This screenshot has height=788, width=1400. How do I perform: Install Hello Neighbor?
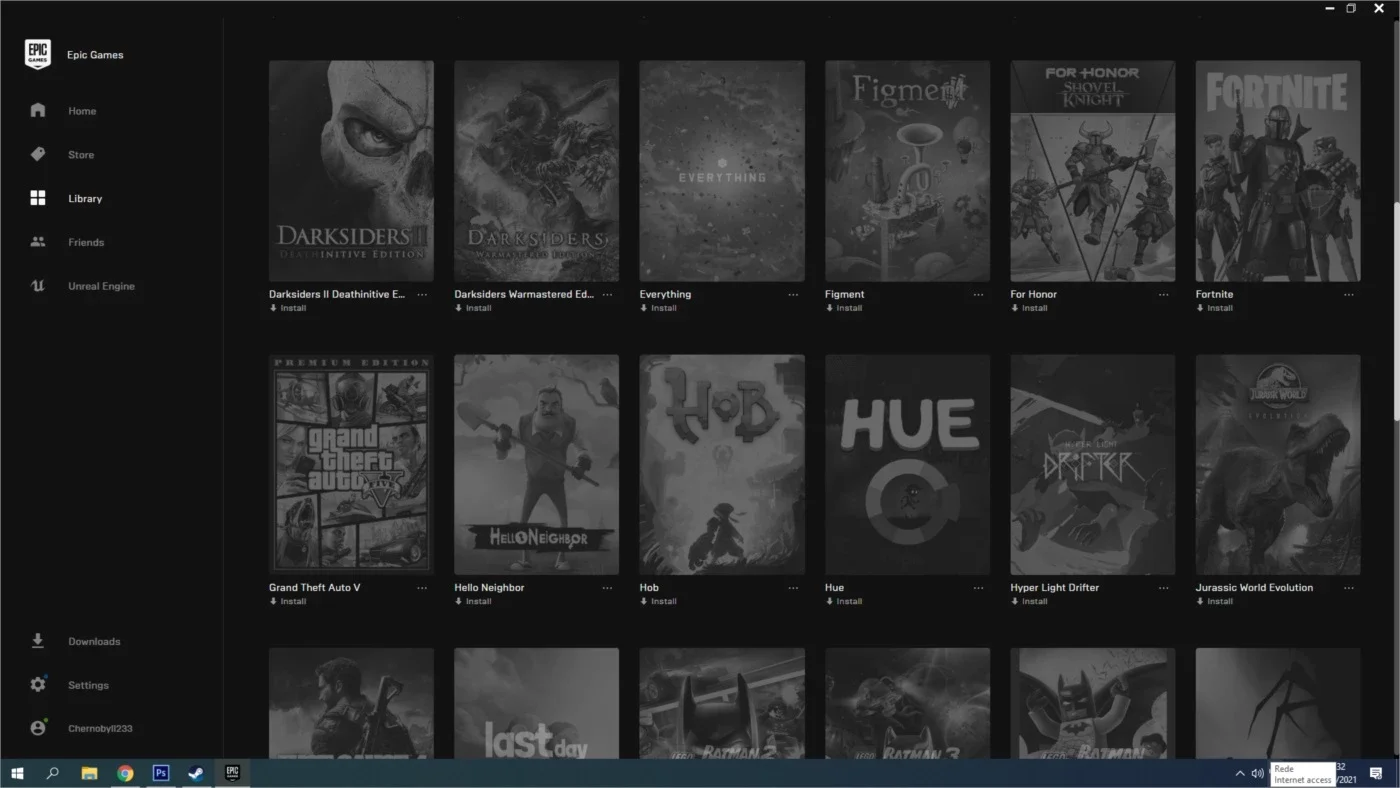tap(473, 601)
